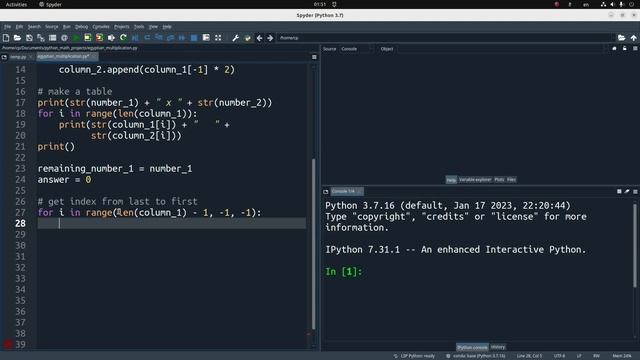Image resolution: width=640 pixels, height=360 pixels.
Task: Open the Edit menu
Action: pos(19,27)
